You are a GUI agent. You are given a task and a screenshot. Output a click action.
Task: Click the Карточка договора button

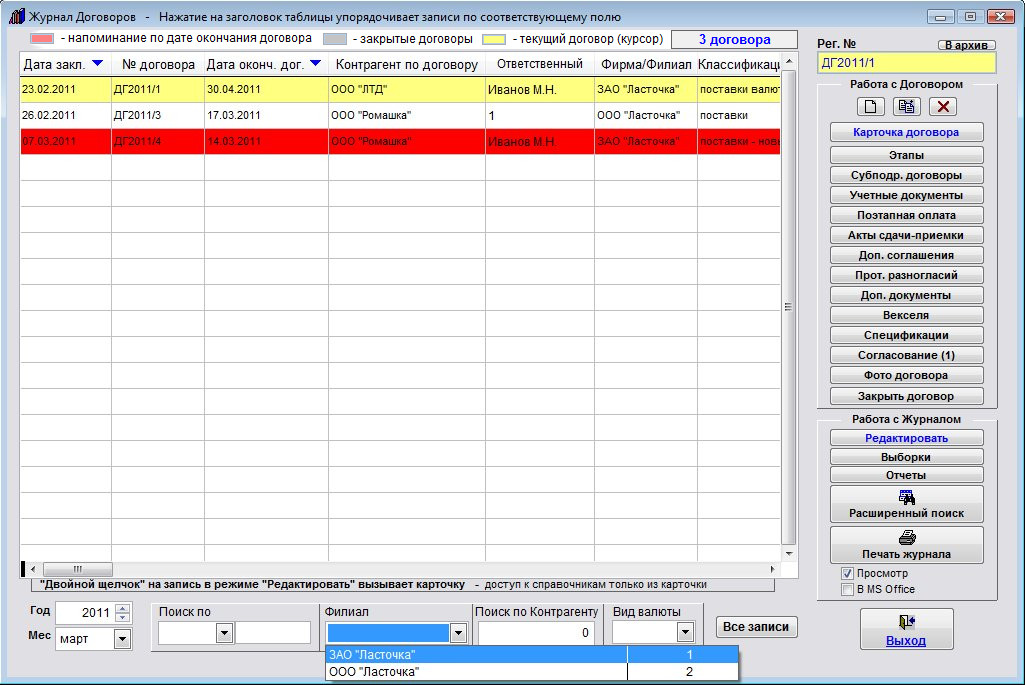tap(906, 132)
